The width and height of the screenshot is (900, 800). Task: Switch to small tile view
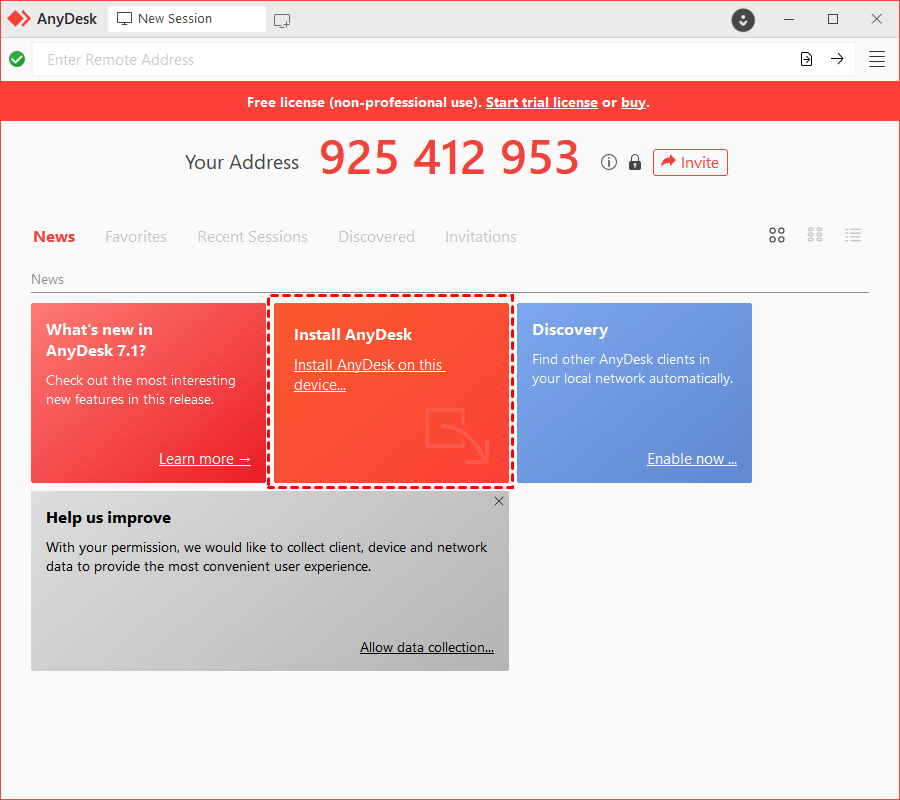(815, 235)
